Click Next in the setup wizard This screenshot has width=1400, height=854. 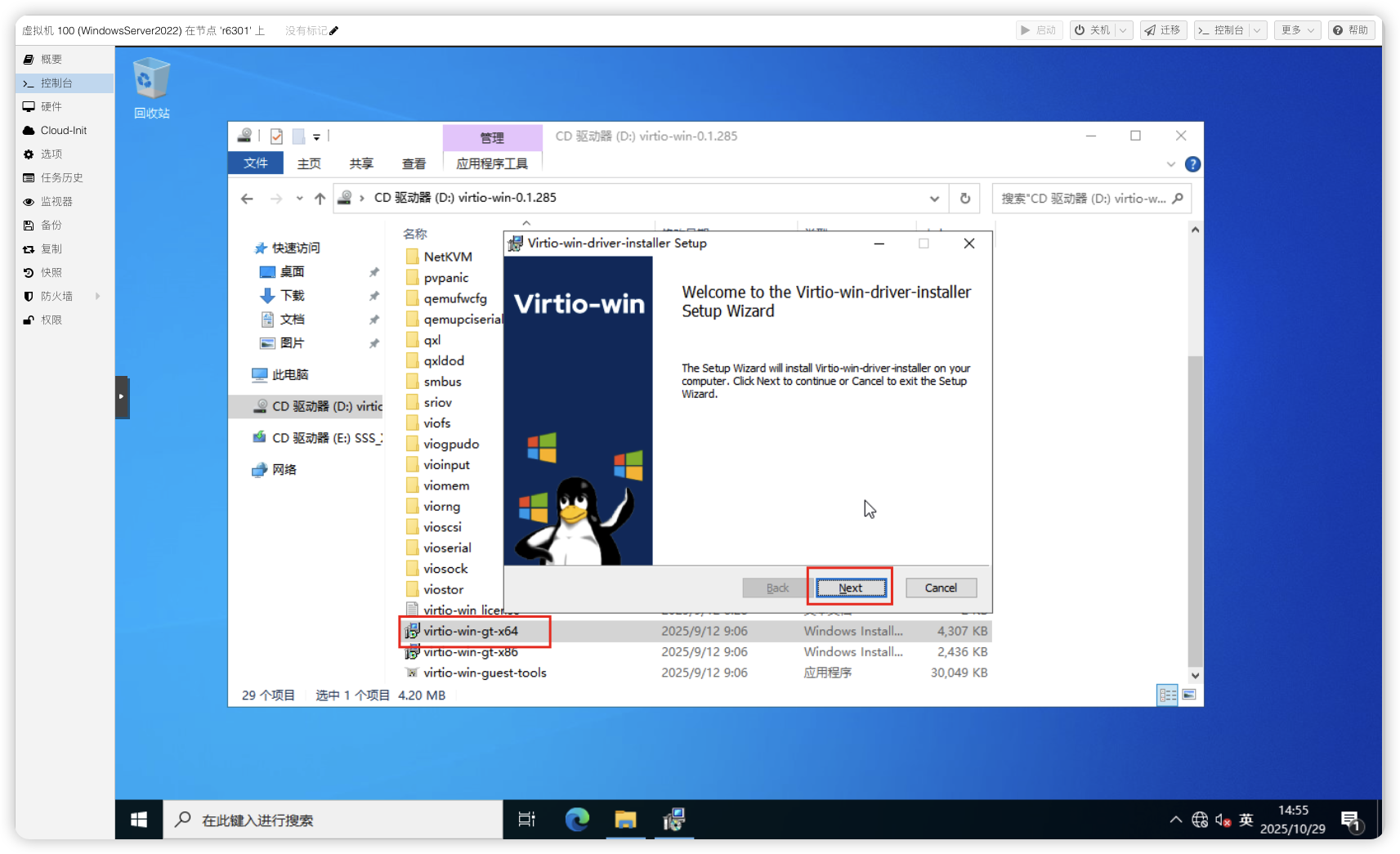[x=850, y=588]
